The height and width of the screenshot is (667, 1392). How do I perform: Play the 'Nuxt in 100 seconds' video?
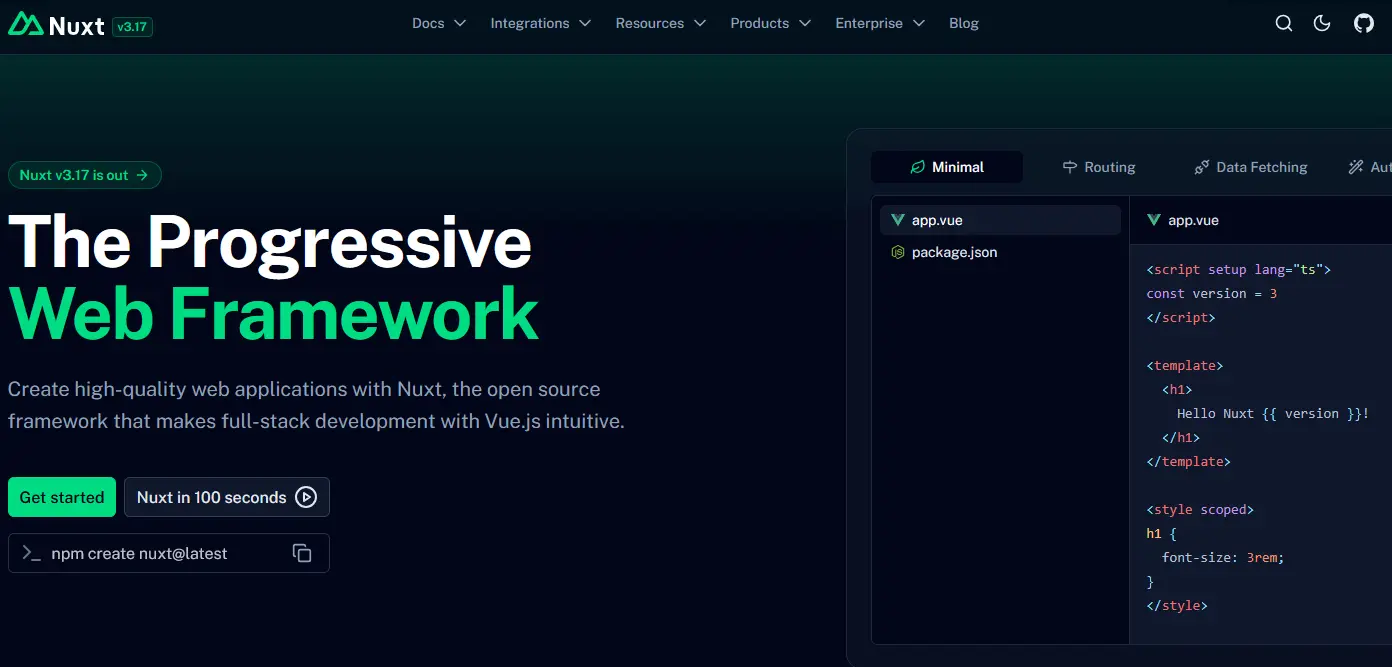click(227, 497)
